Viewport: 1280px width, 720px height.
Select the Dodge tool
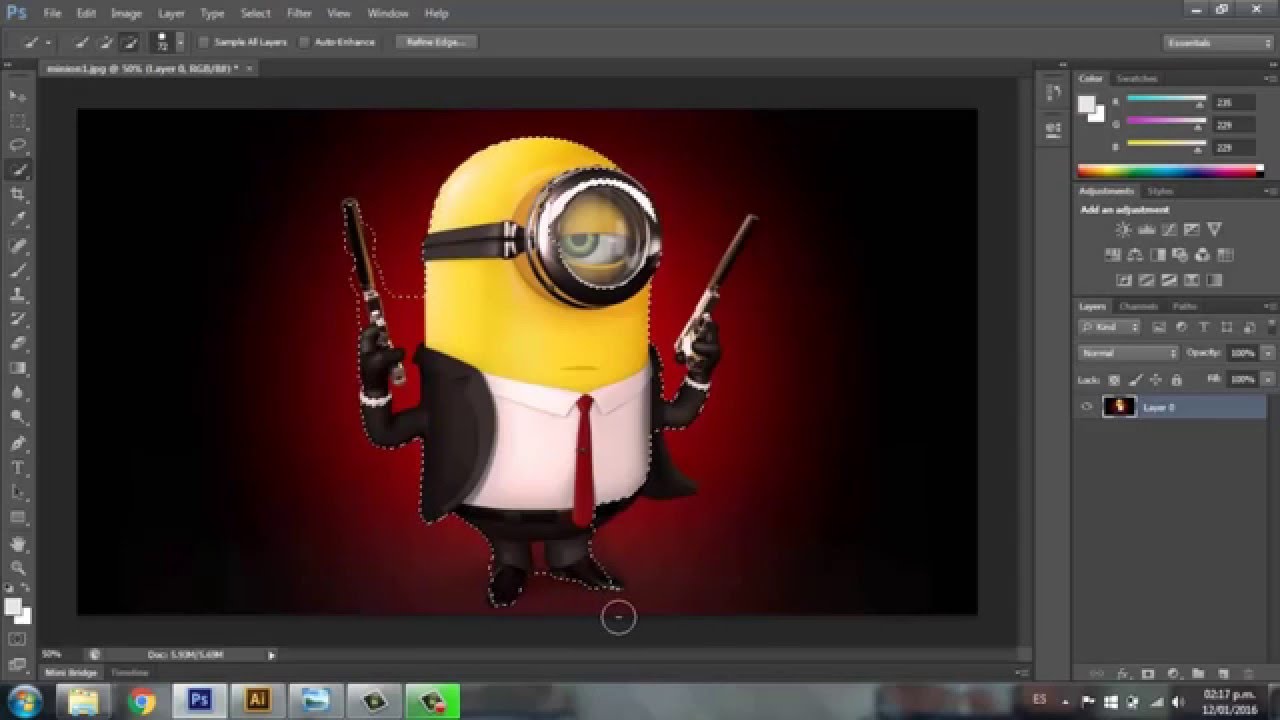pos(18,418)
